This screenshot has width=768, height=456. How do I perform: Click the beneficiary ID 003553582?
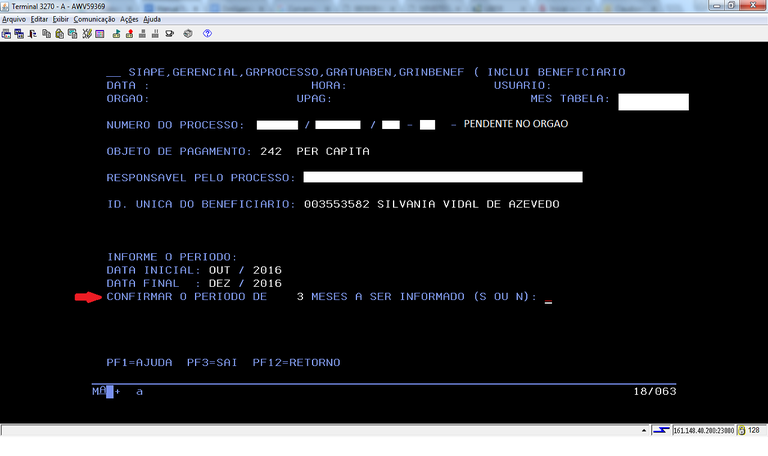pyautogui.click(x=336, y=204)
